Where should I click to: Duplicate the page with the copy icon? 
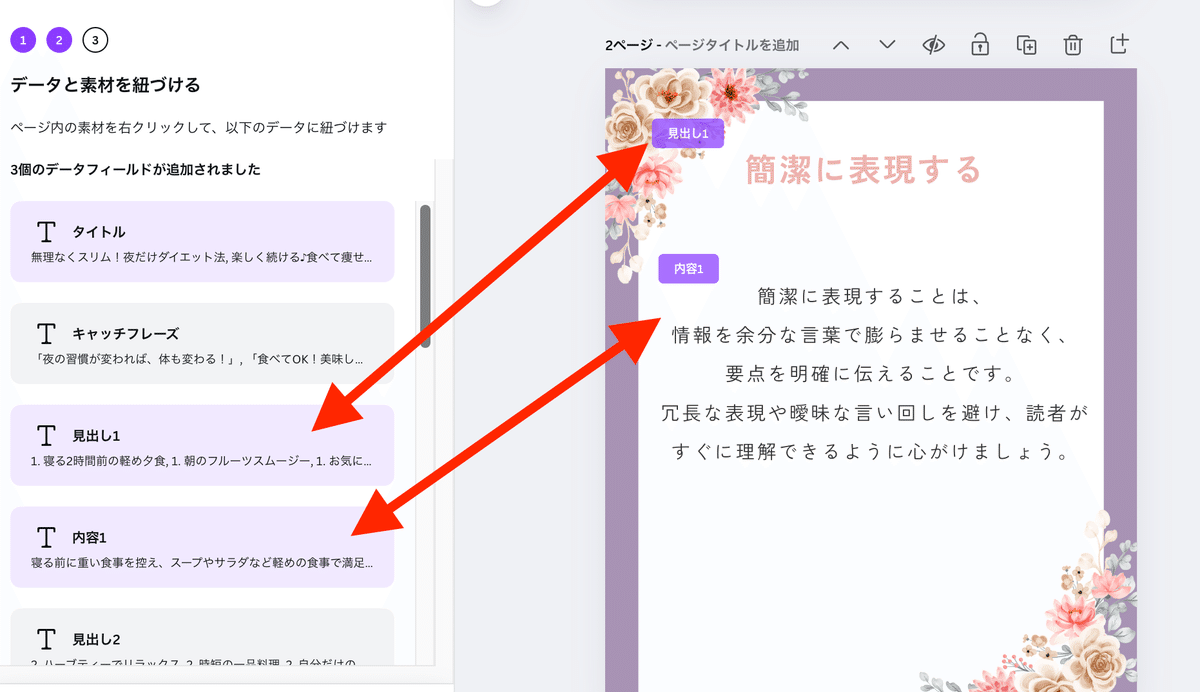click(x=1026, y=45)
